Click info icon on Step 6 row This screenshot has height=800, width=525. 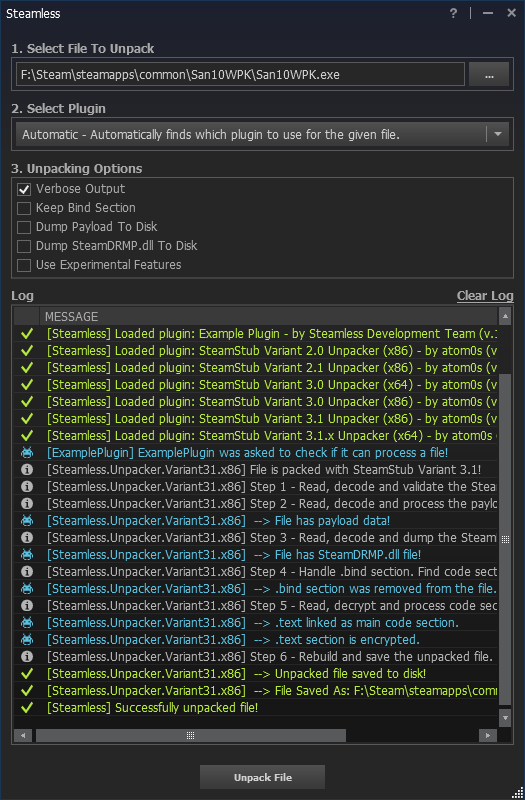(x=27, y=657)
